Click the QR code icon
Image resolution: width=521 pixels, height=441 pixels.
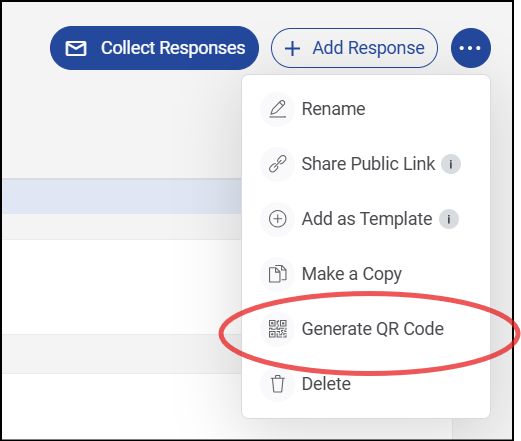[x=277, y=329]
